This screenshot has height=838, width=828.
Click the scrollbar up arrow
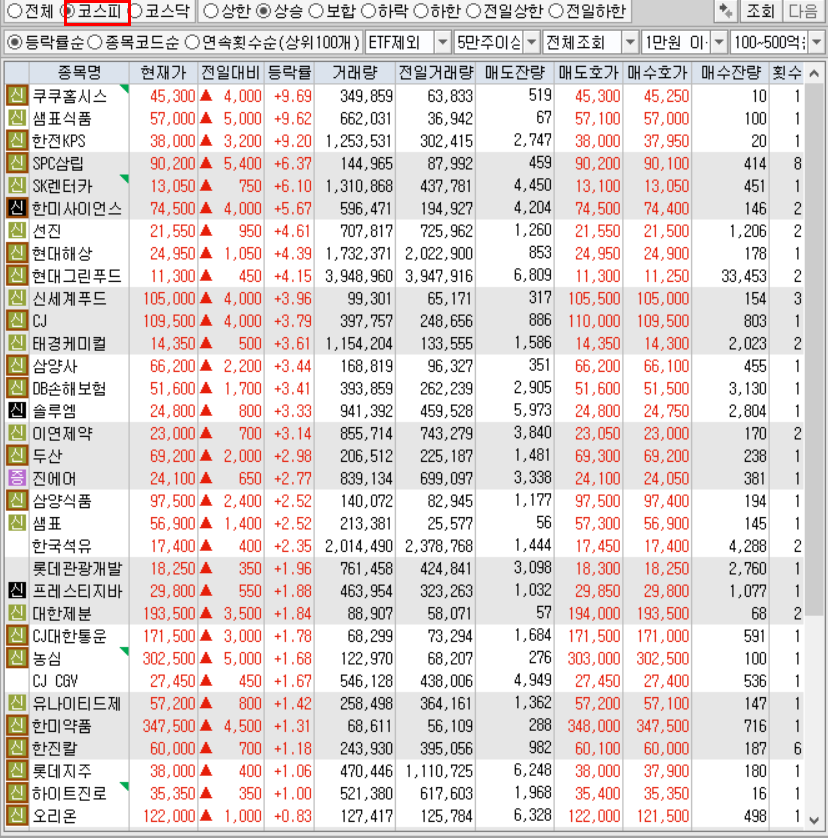pyautogui.click(x=814, y=73)
